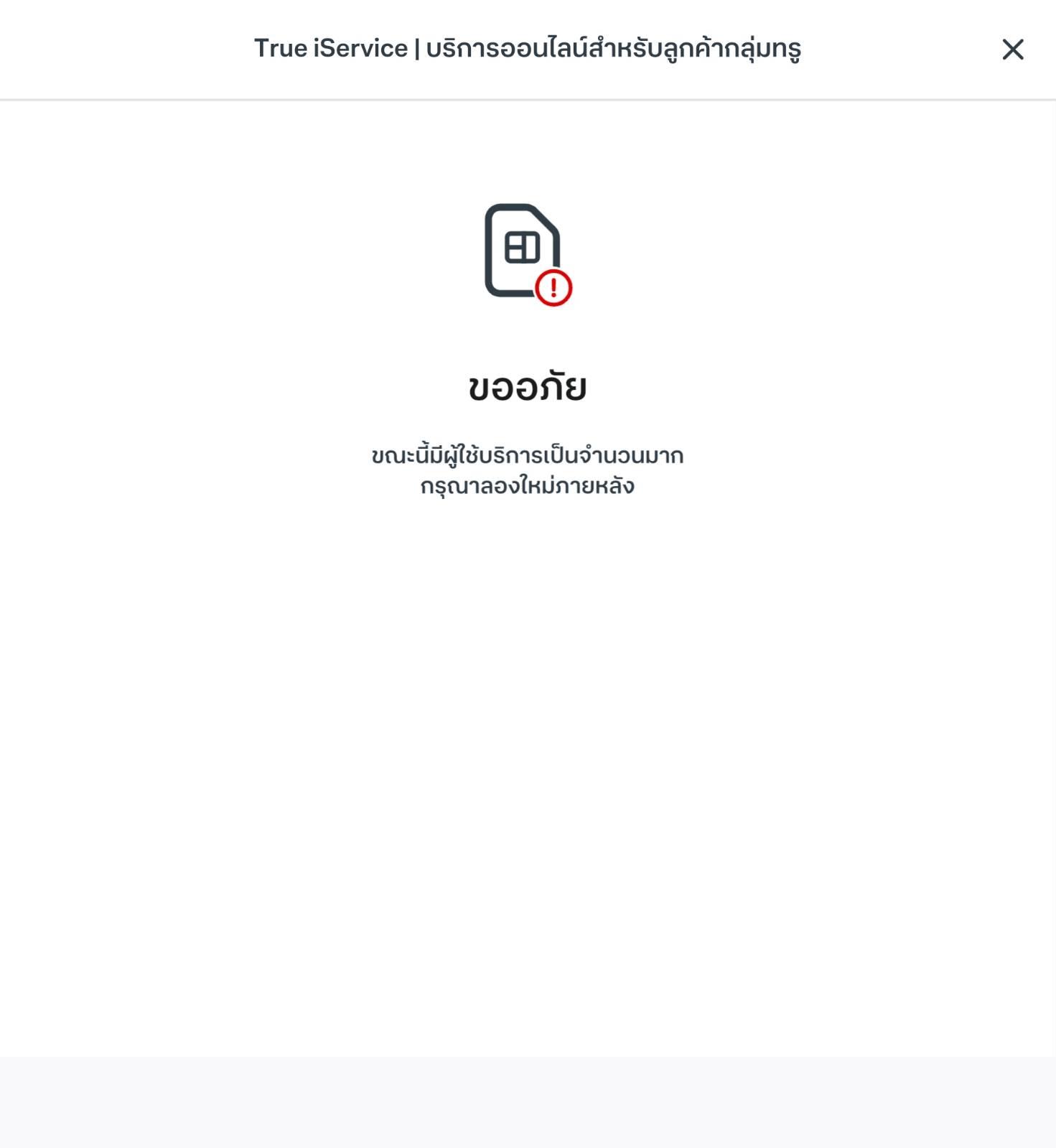
Task: Click the red exclamation badge on SIM icon
Action: (553, 288)
